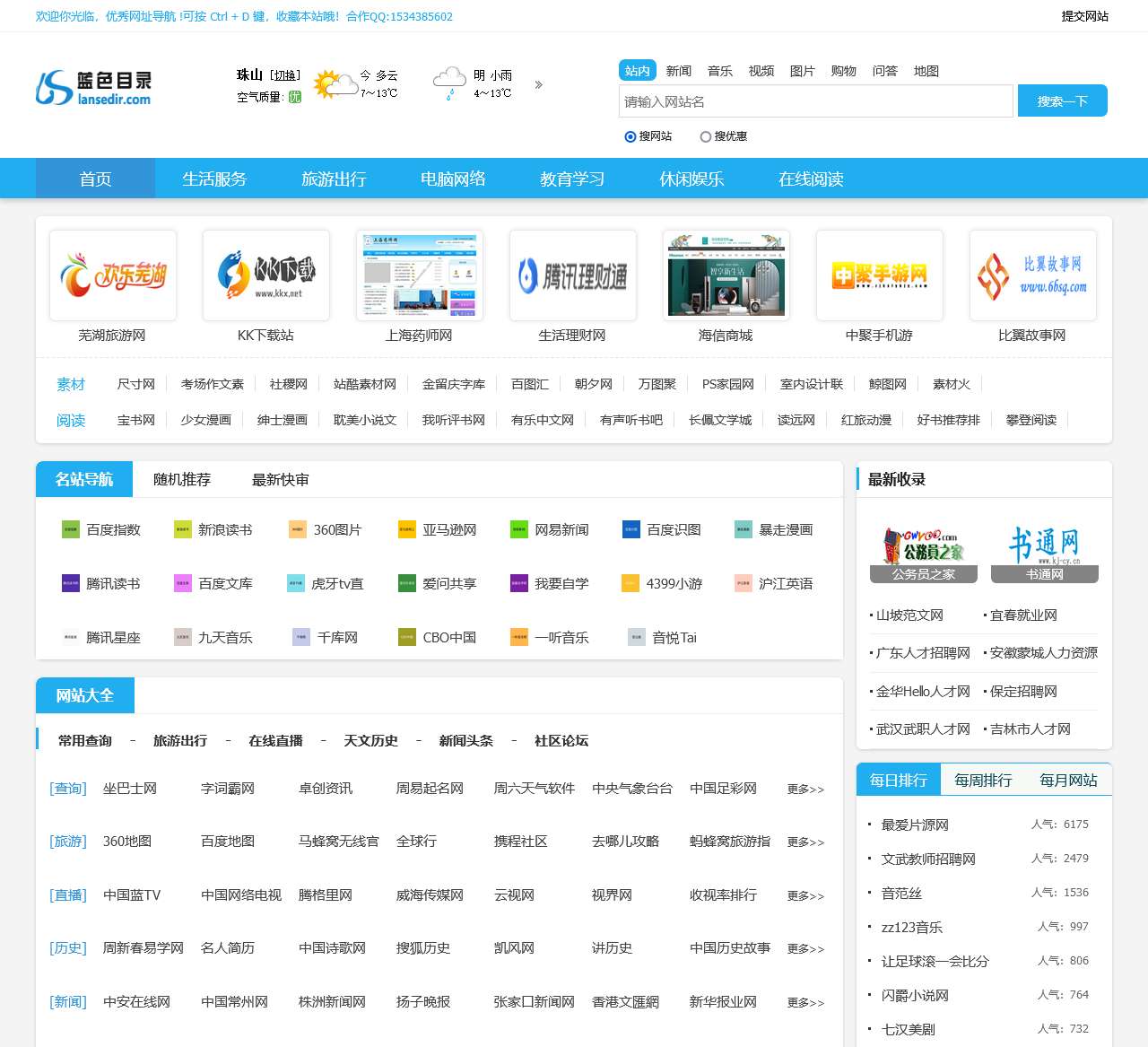Click the 切换 city switch link
Image resolution: width=1148 pixels, height=1047 pixels.
click(x=285, y=75)
